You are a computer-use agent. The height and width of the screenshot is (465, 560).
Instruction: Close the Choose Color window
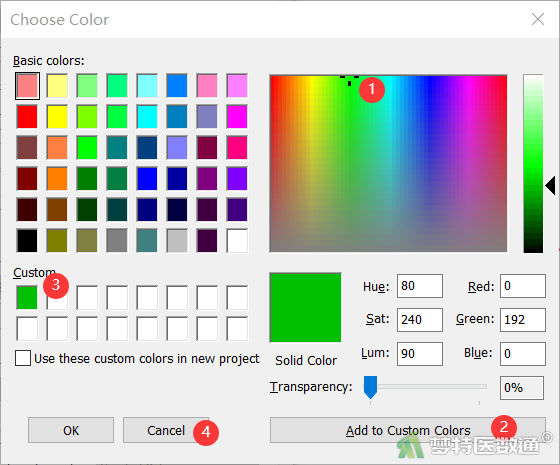click(538, 19)
